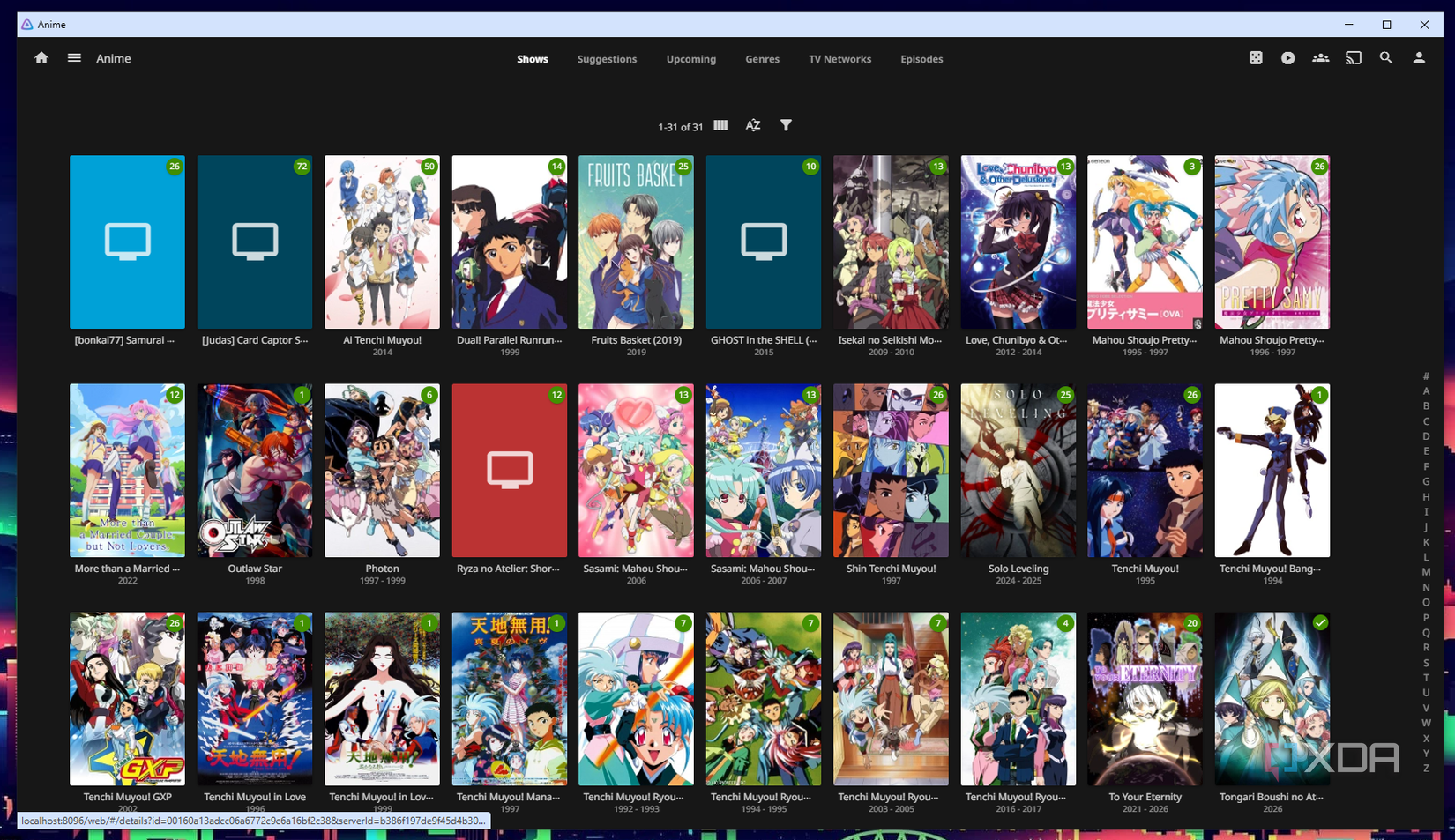
Task: Open the Samurai placeholder poster by bonkai77
Action: 127,242
